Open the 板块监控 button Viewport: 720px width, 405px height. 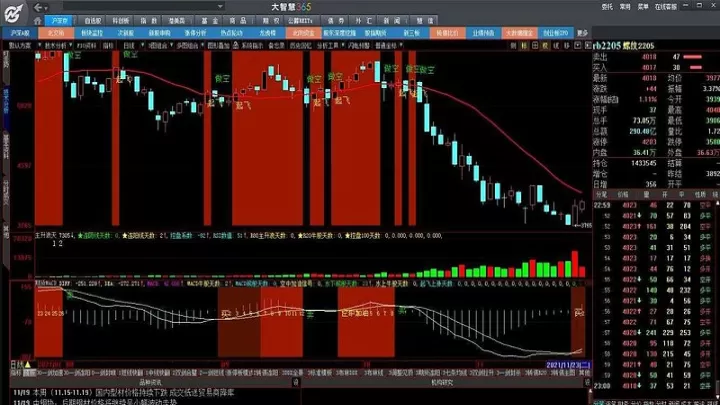pyautogui.click(x=92, y=33)
